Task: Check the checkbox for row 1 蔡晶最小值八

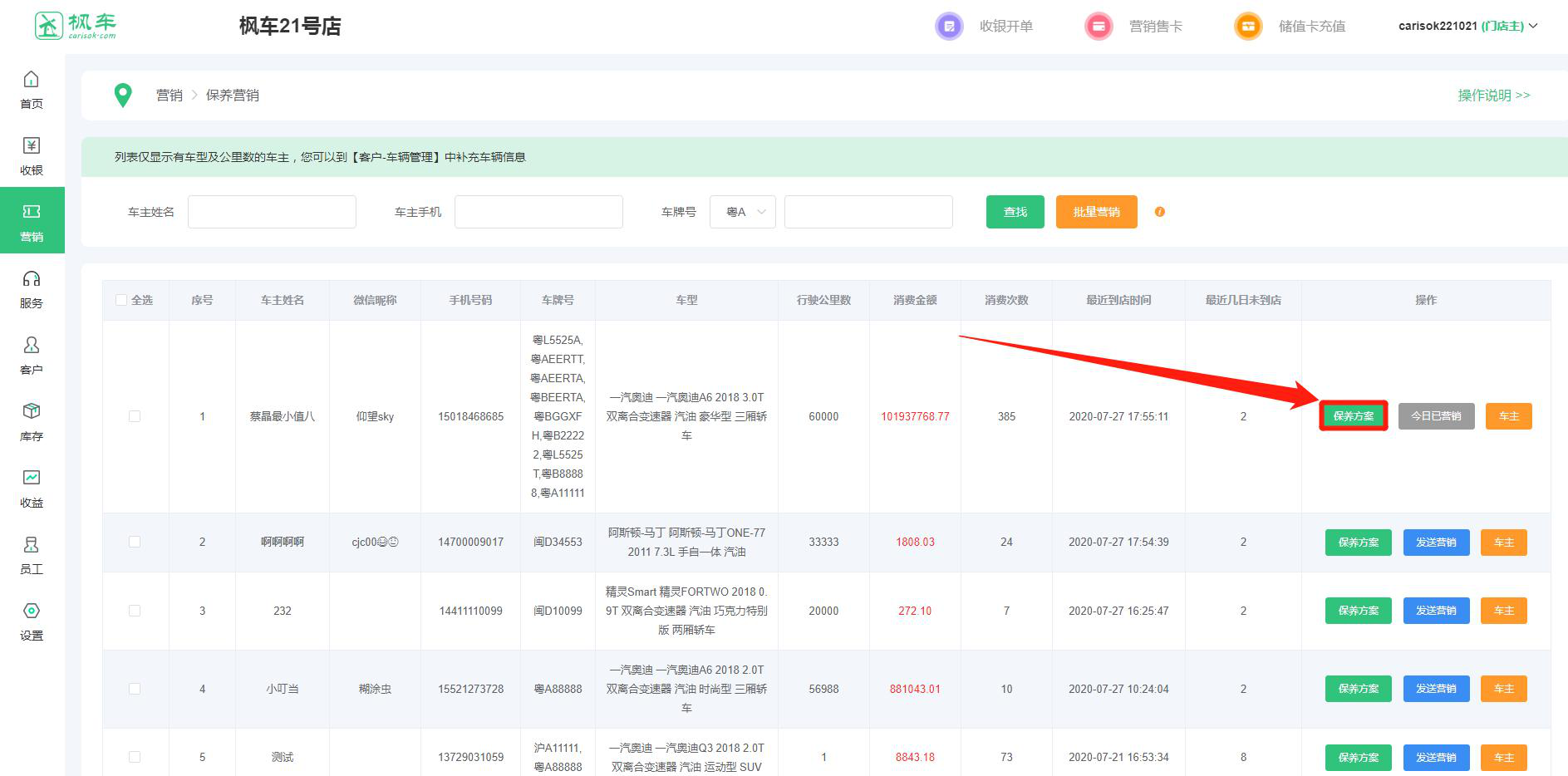Action: 135,416
